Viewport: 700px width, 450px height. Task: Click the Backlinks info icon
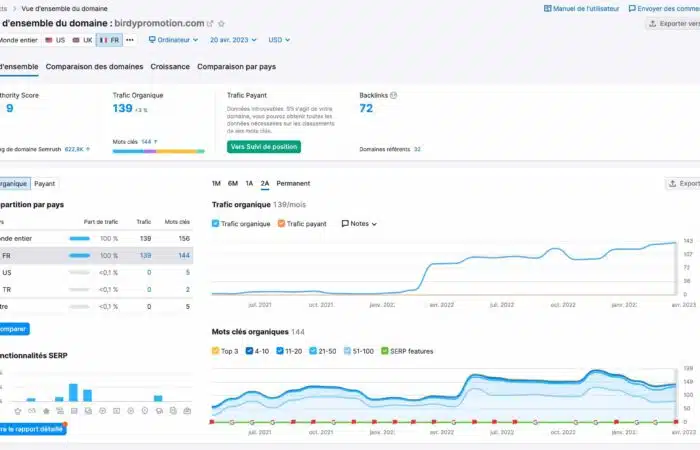point(393,96)
